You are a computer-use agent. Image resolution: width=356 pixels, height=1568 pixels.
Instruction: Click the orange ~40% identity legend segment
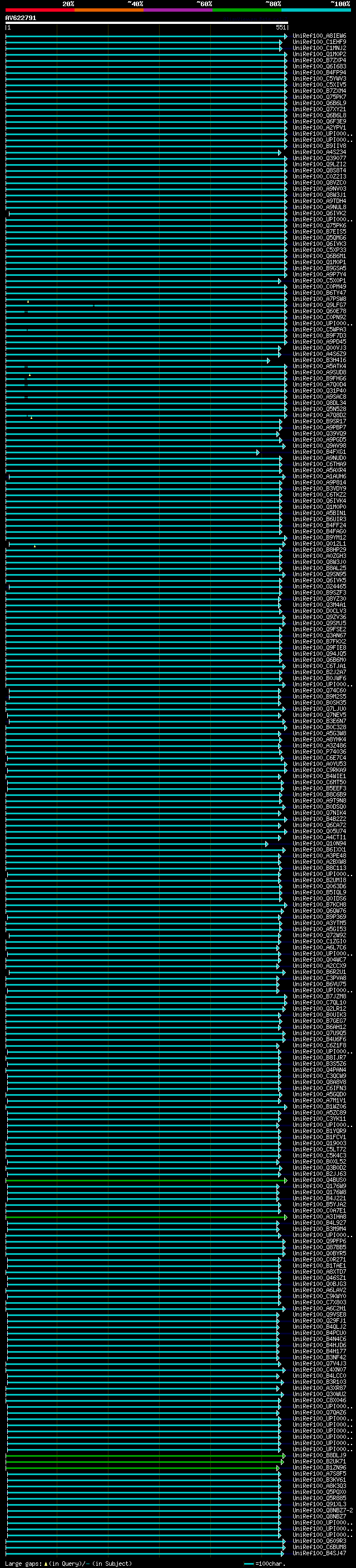pyautogui.click(x=109, y=10)
